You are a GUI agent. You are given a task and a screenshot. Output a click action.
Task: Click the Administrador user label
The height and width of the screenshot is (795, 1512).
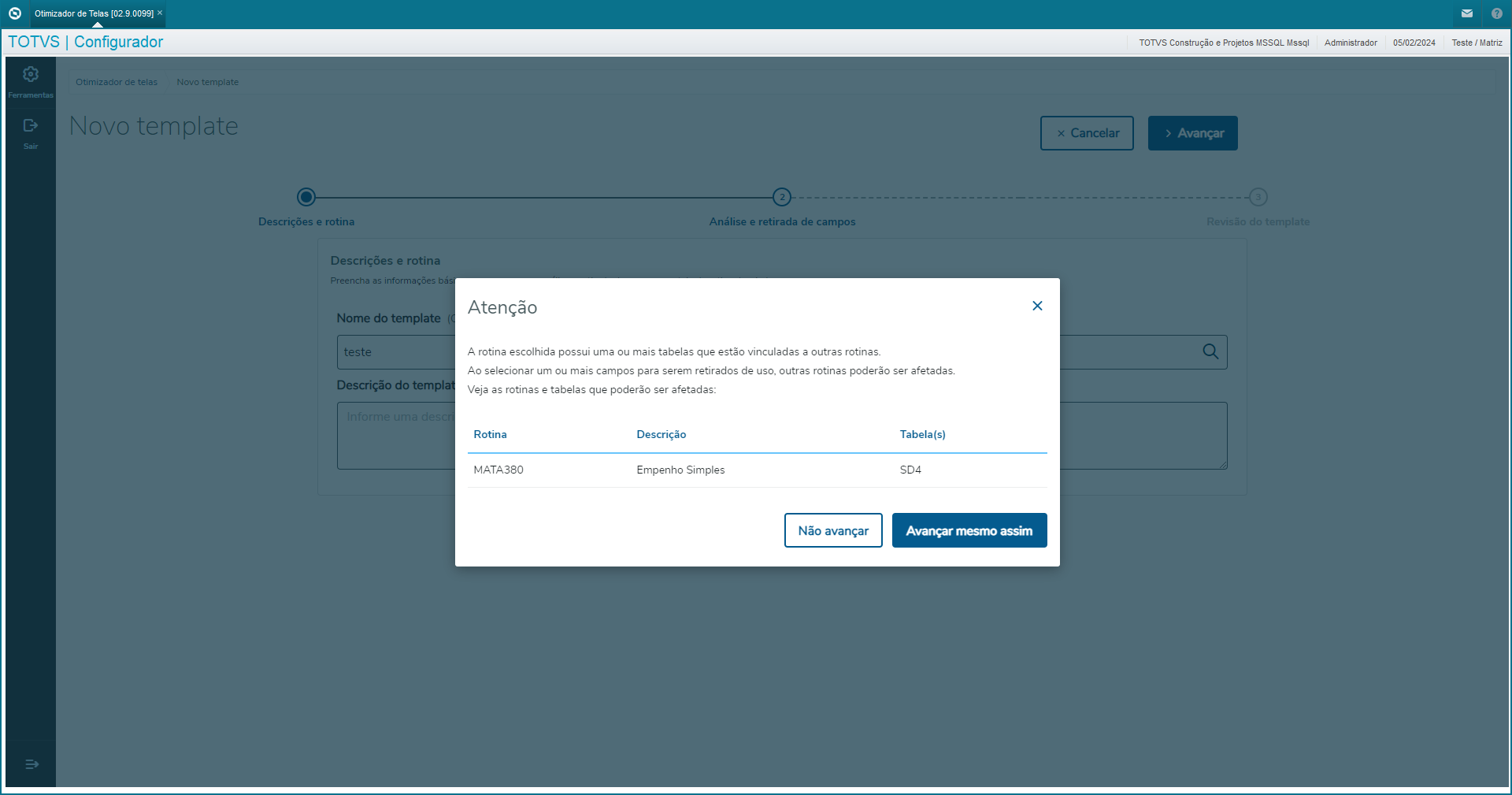(x=1351, y=43)
